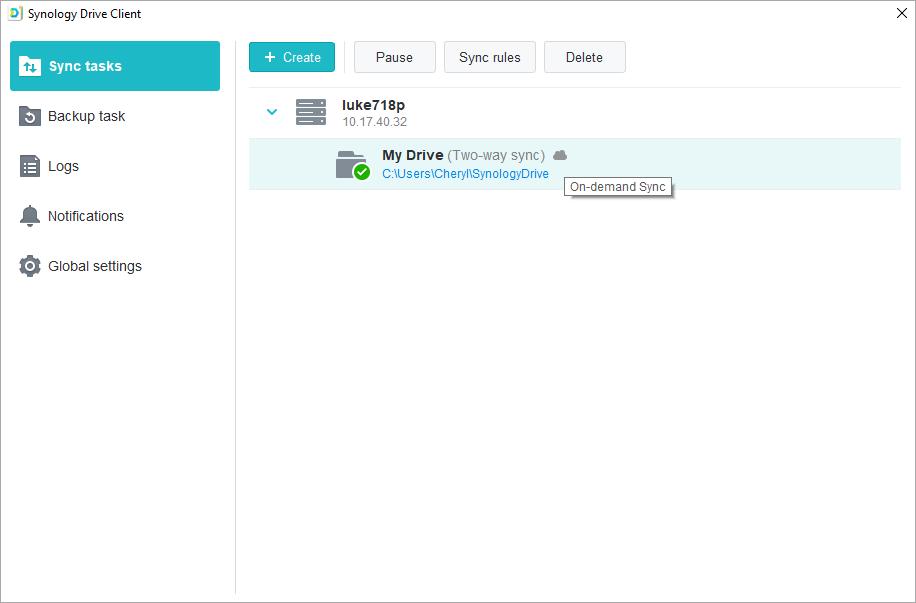Click the Sync tasks folder icon
The height and width of the screenshot is (603, 916).
[29, 66]
